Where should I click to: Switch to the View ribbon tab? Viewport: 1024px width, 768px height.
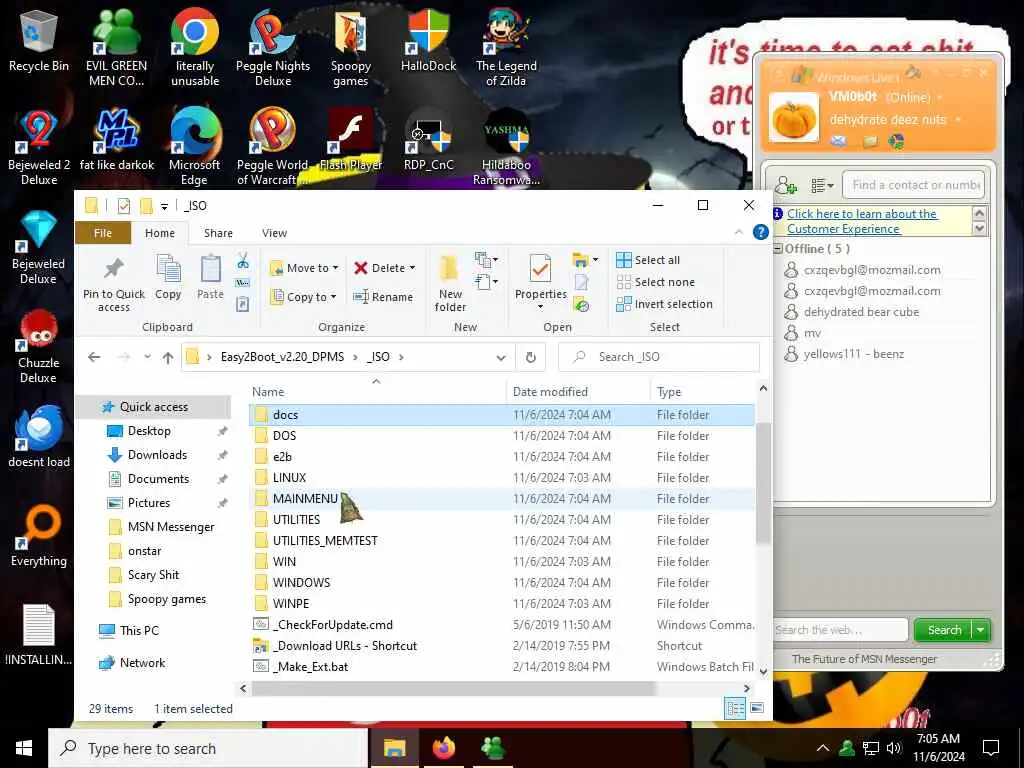[274, 233]
